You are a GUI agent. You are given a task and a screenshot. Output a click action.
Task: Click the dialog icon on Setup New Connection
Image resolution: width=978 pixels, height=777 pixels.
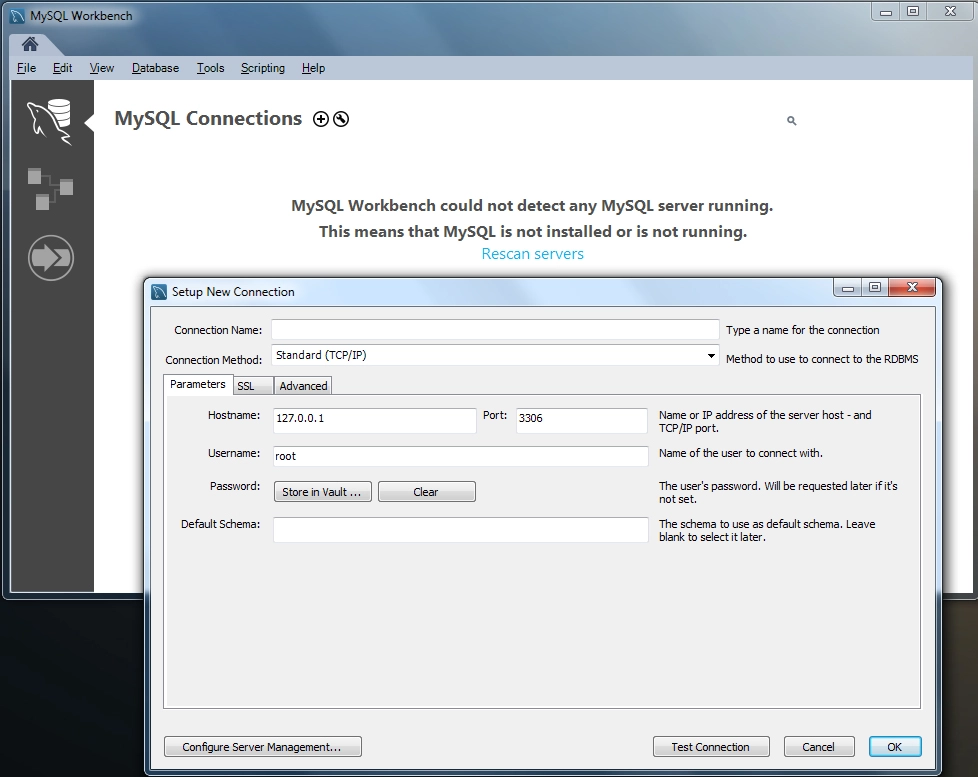point(159,291)
